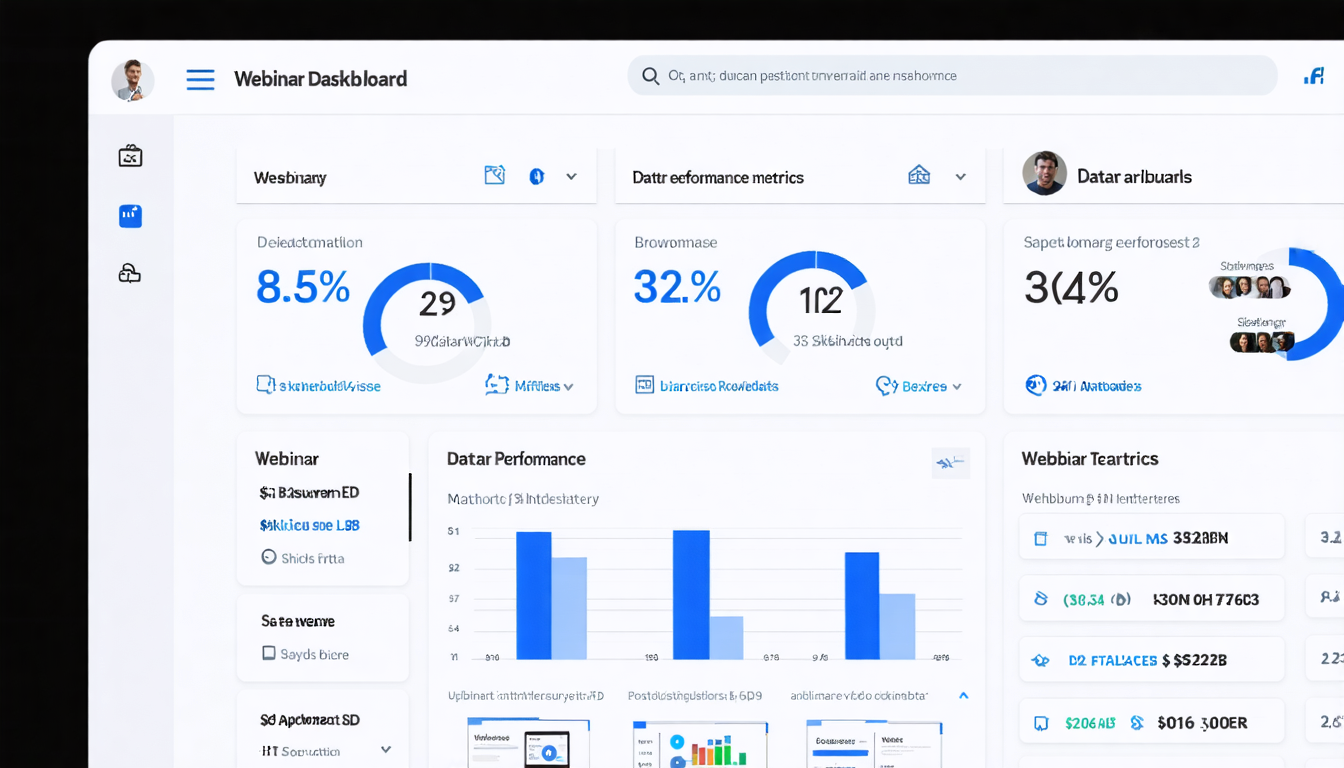
Task: Open the middle report thumbnail with colored bars
Action: coord(700,743)
